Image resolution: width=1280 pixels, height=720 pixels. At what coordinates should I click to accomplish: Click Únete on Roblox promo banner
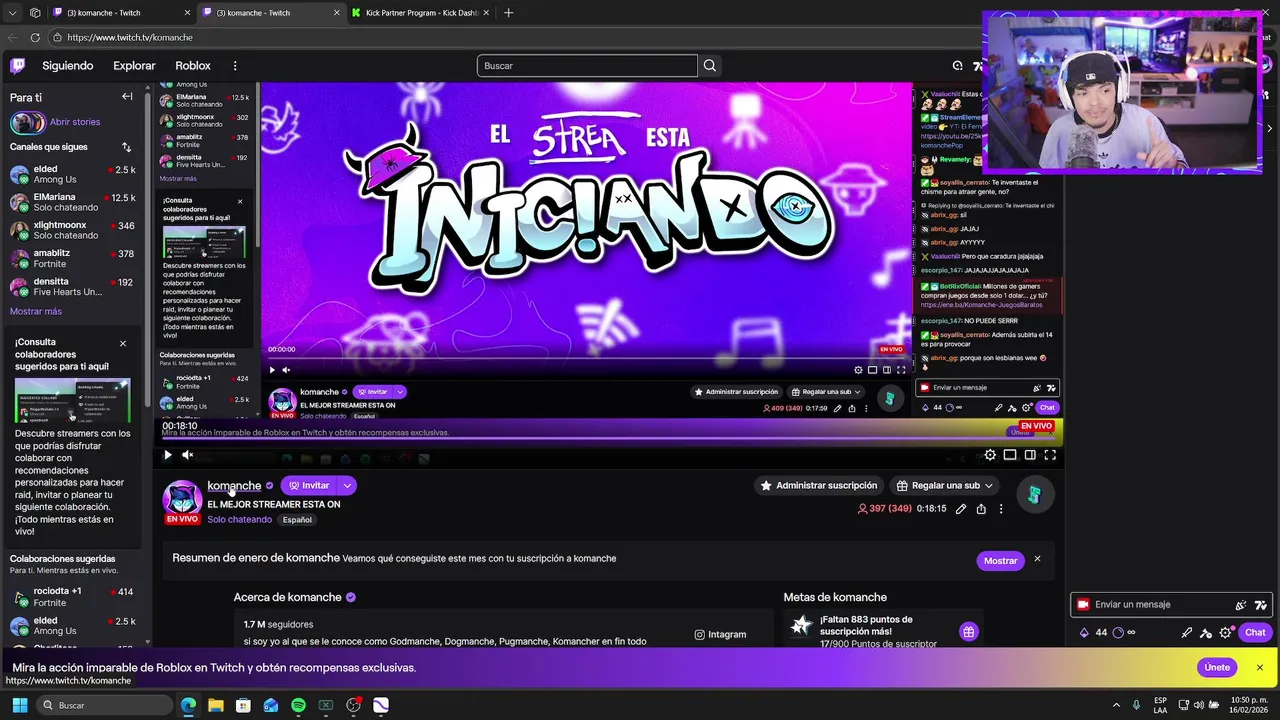pyautogui.click(x=1217, y=667)
